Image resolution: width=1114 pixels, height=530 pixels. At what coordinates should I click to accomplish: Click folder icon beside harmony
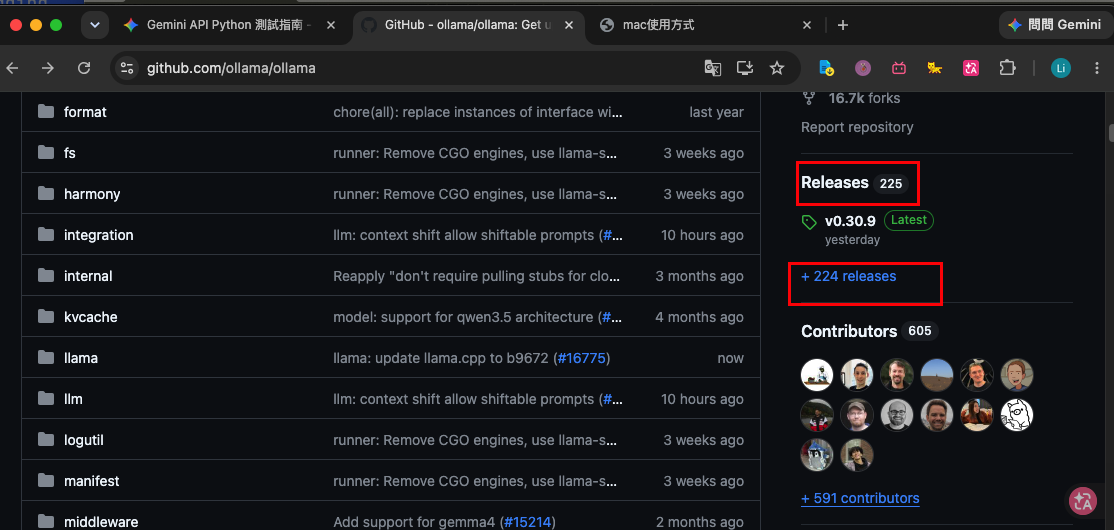[46, 193]
